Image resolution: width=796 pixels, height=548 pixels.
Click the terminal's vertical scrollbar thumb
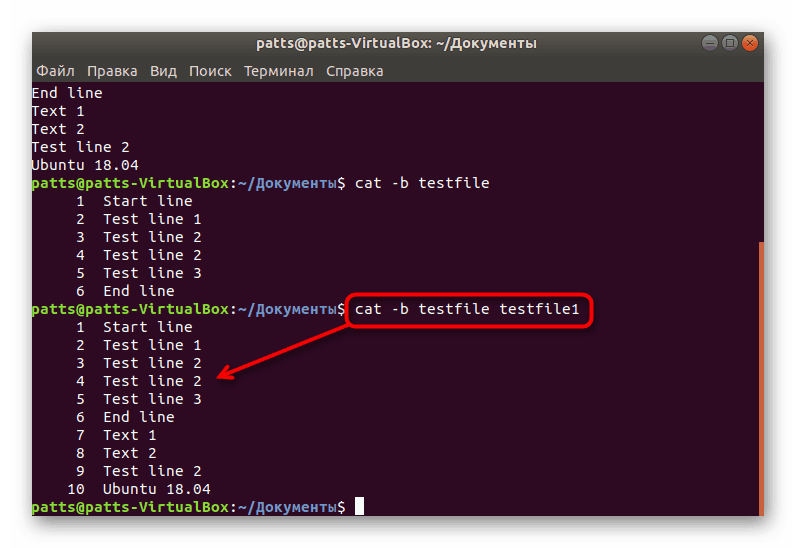coord(761,379)
